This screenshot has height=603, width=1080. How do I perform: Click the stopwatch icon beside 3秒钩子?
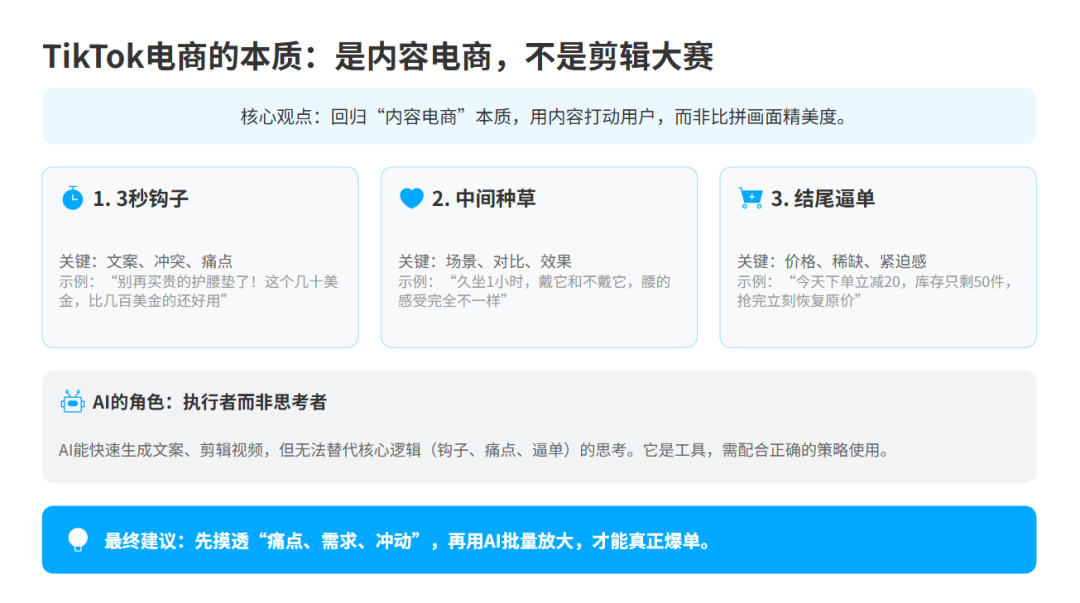pyautogui.click(x=72, y=198)
